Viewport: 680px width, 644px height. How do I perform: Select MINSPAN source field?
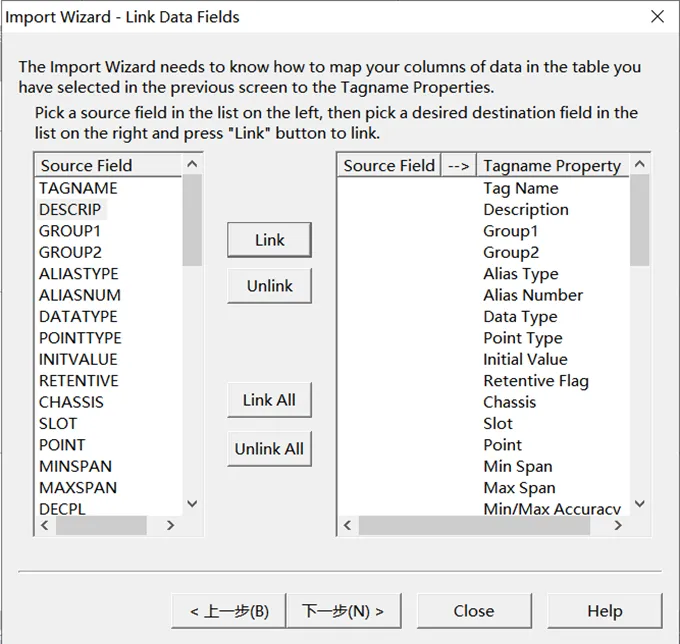[x=75, y=467]
